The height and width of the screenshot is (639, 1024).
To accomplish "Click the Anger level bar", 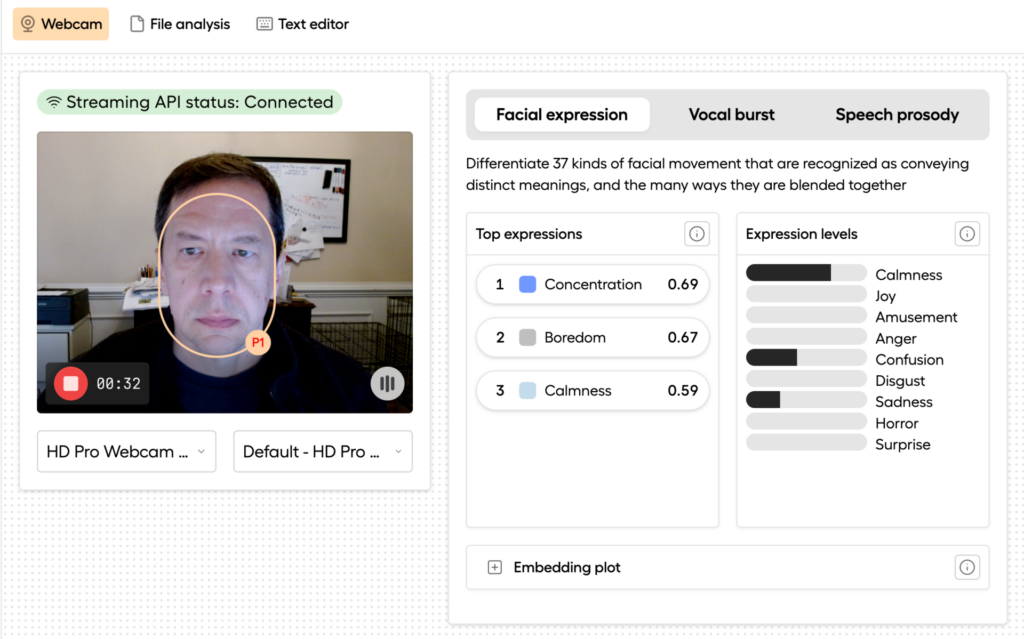I will pos(806,336).
